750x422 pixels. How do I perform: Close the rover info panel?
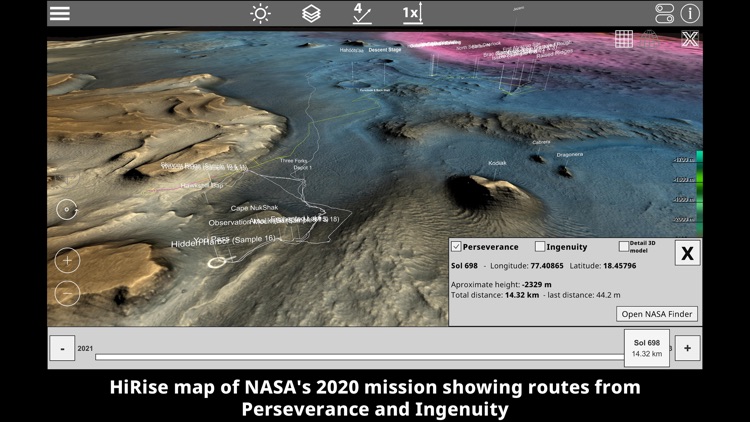[687, 253]
